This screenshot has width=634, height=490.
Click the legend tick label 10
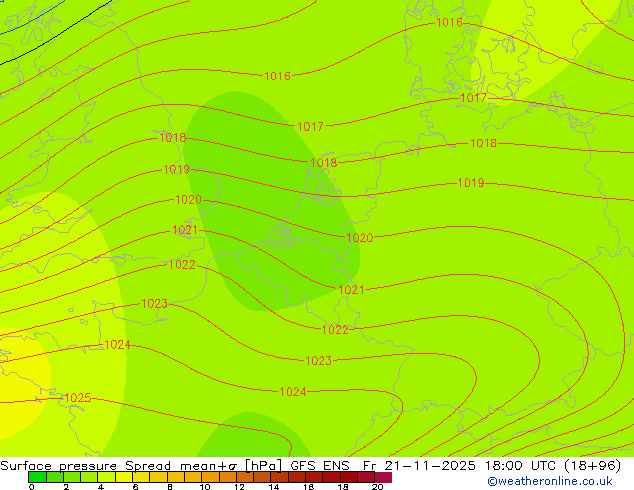point(205,487)
